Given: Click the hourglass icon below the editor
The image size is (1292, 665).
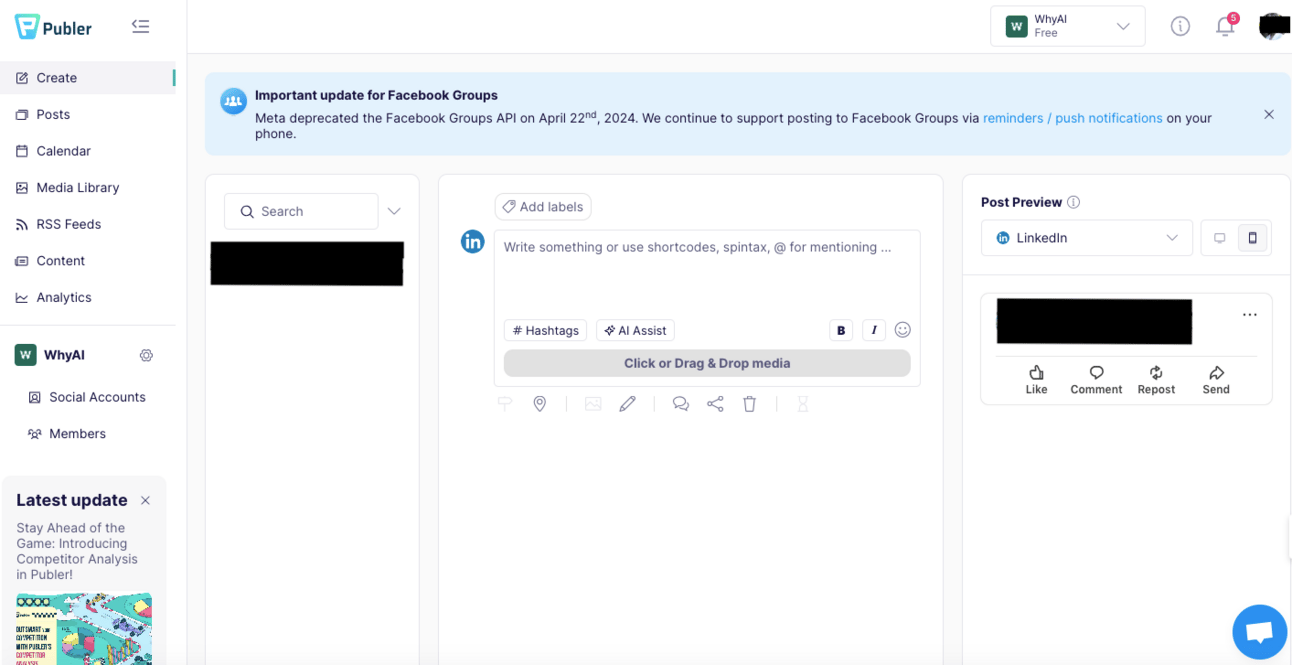Looking at the screenshot, I should click(803, 404).
